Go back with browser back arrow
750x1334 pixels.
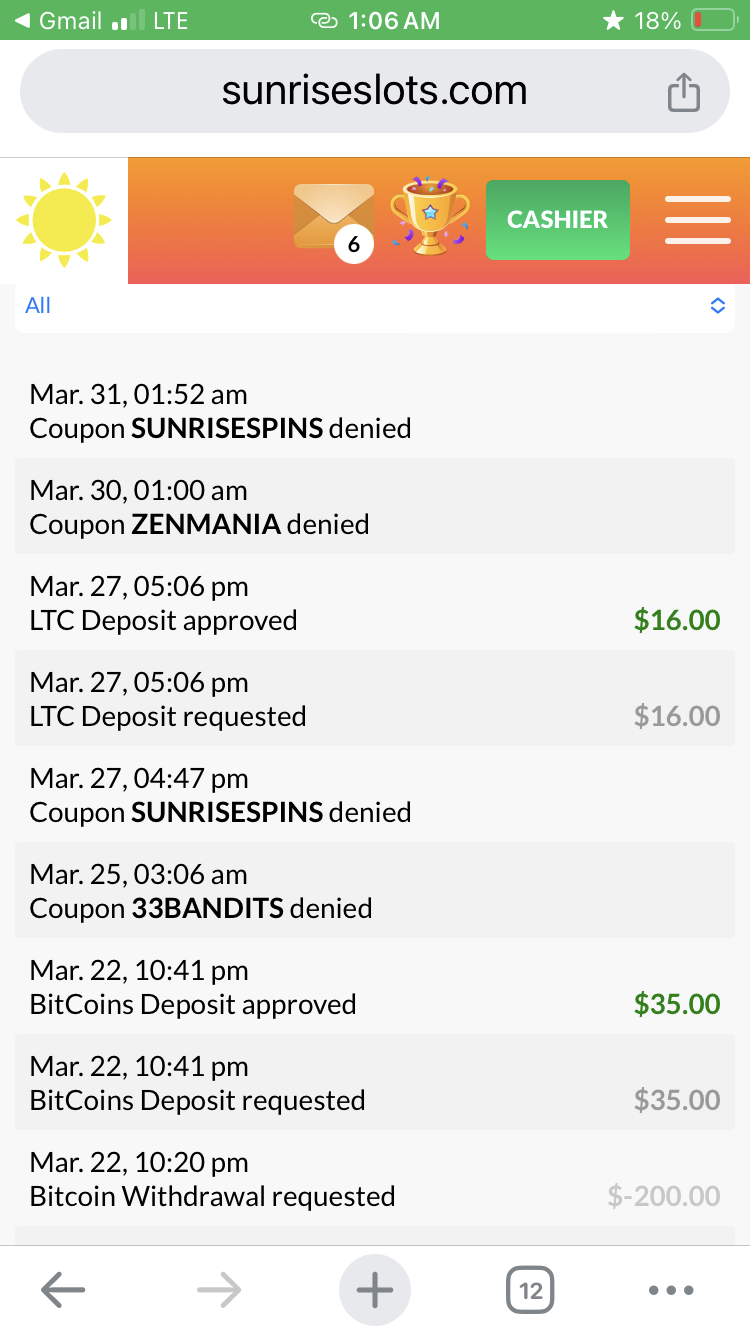click(x=63, y=1290)
